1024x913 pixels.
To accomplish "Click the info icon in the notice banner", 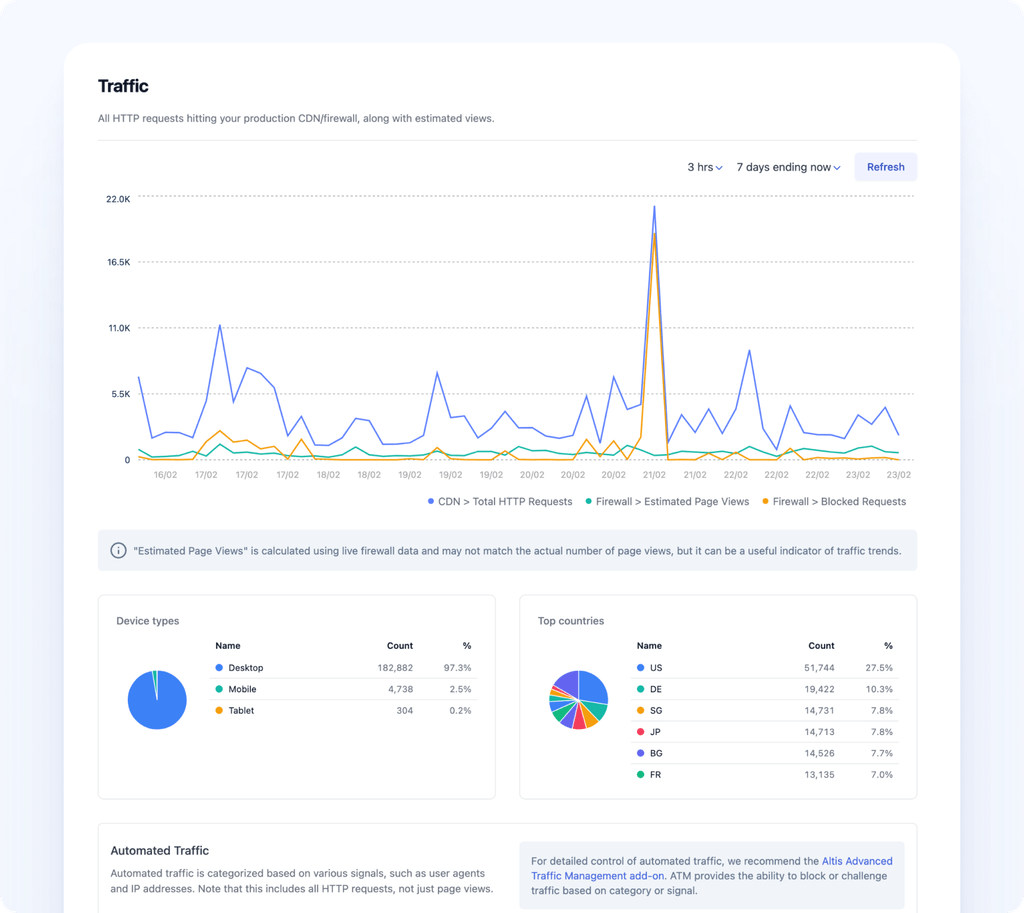I will [x=119, y=551].
